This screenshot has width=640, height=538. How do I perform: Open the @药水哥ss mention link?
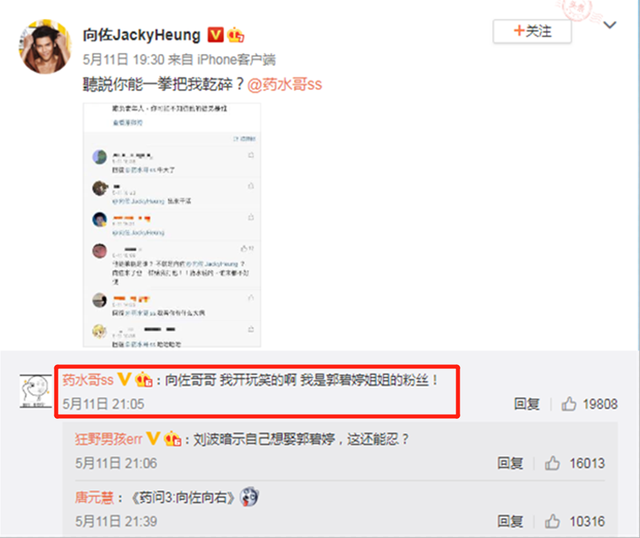pyautogui.click(x=284, y=84)
